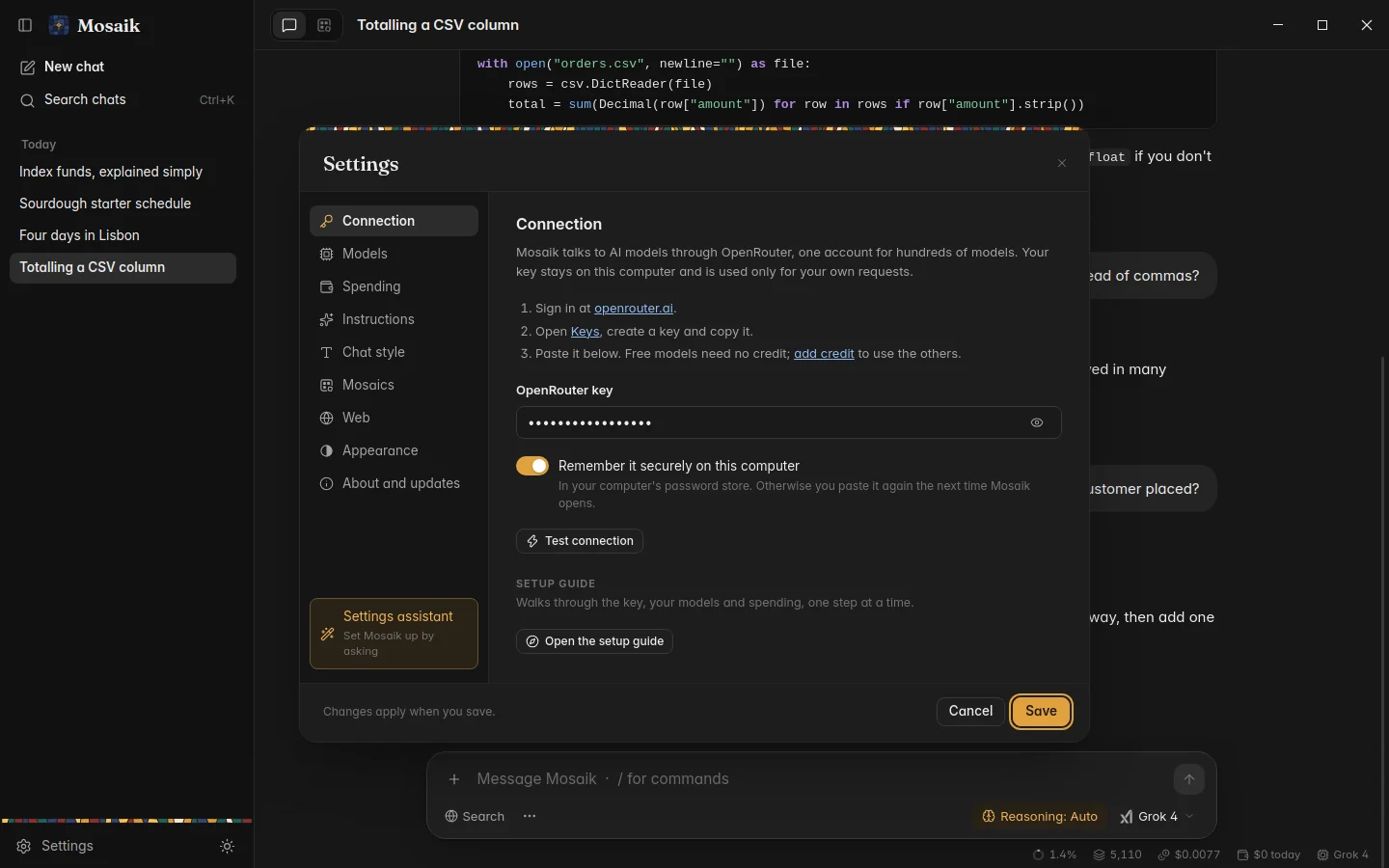1389x868 pixels.
Task: Open the Mosaics settings tab
Action: pyautogui.click(x=394, y=385)
